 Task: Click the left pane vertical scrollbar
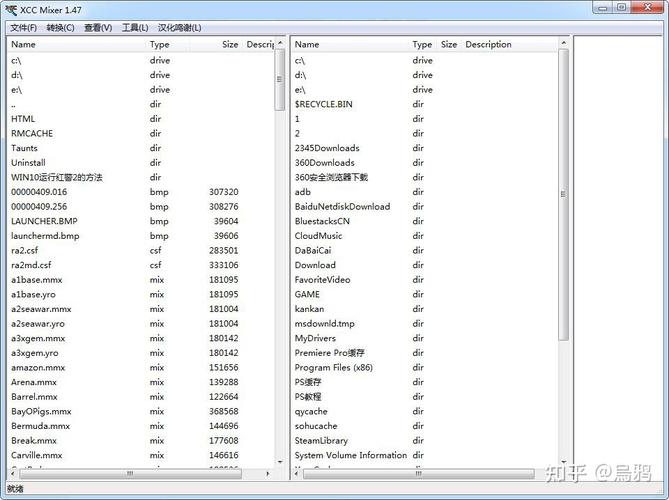click(280, 250)
